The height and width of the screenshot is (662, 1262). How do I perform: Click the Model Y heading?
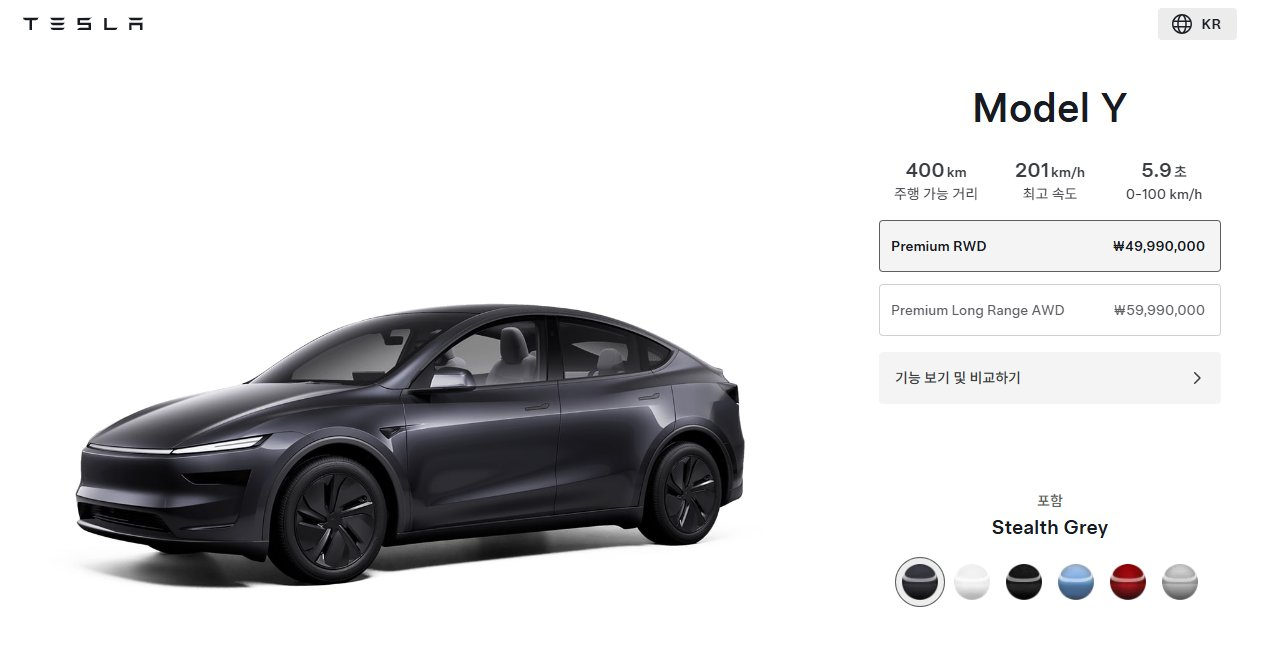1050,107
